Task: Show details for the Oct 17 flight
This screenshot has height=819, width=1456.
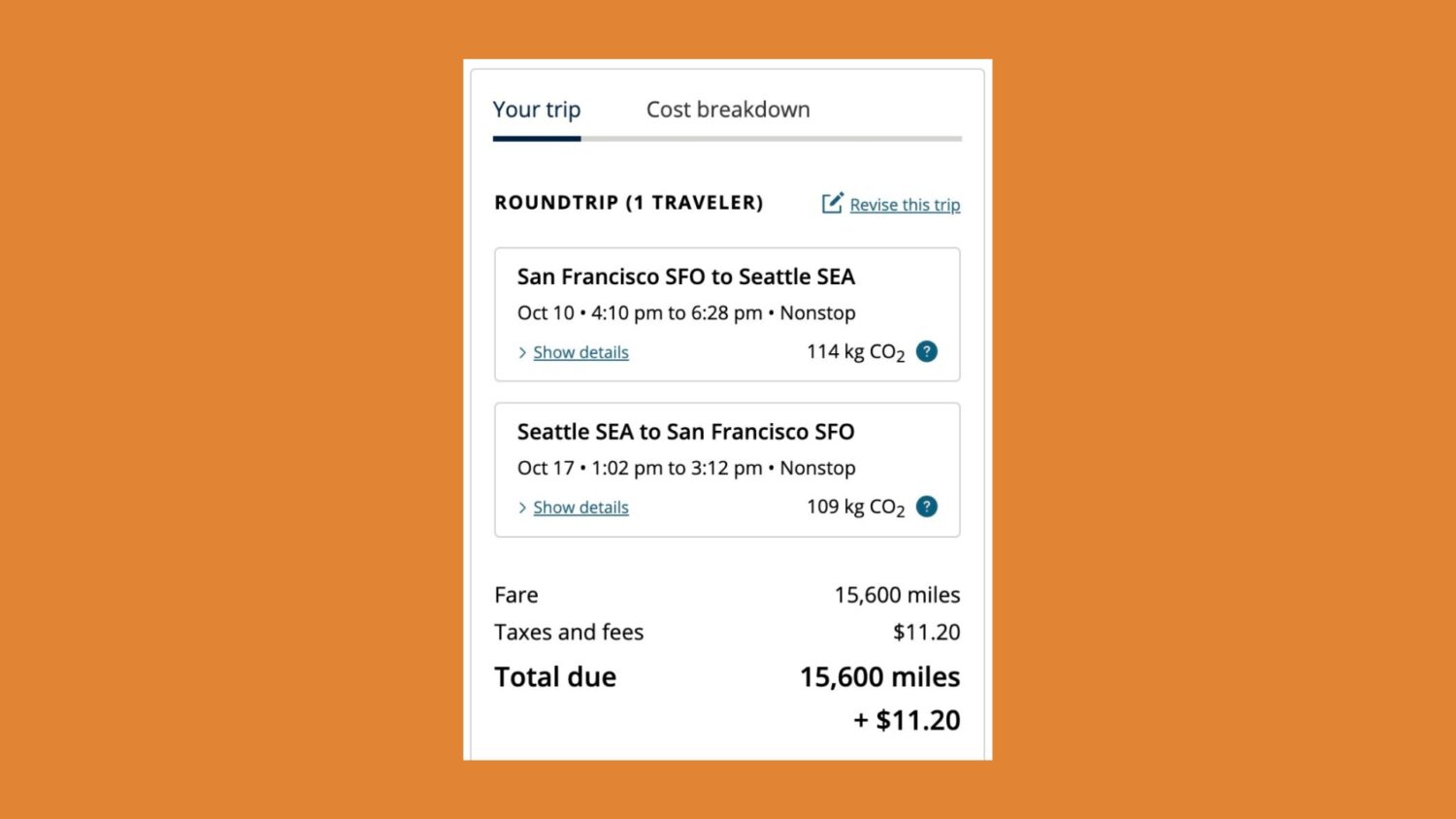Action: [x=580, y=508]
